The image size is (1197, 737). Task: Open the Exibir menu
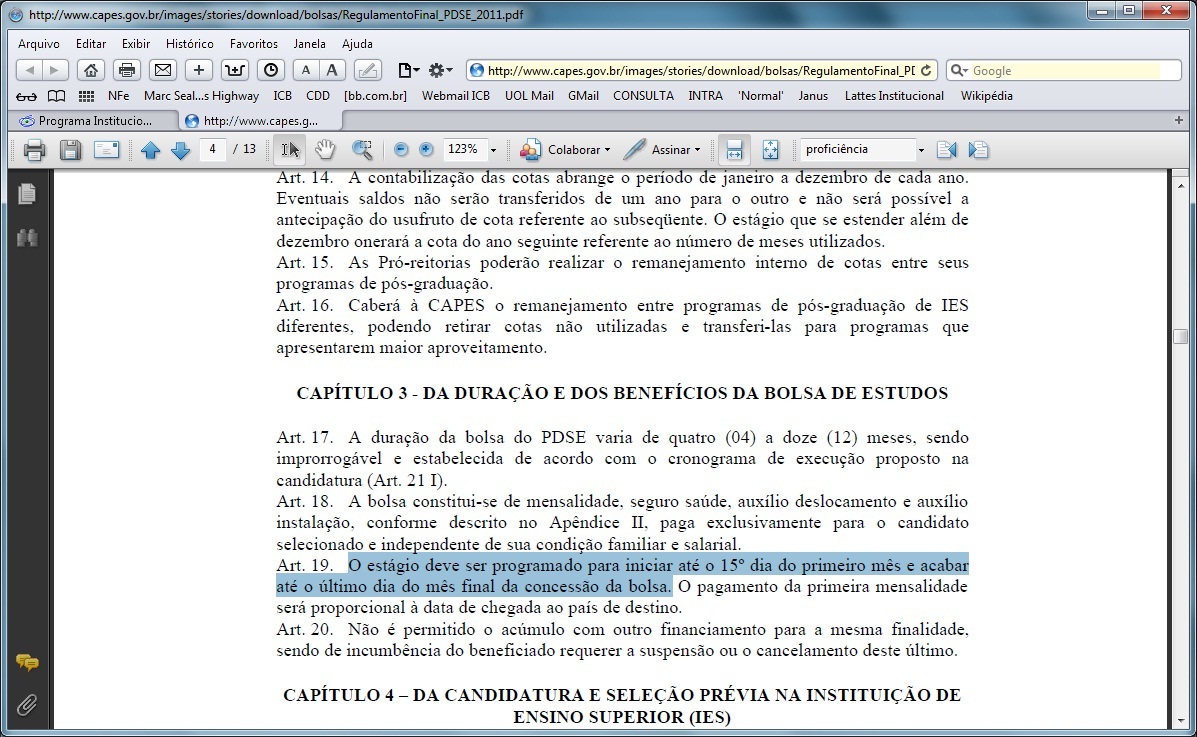[x=136, y=44]
